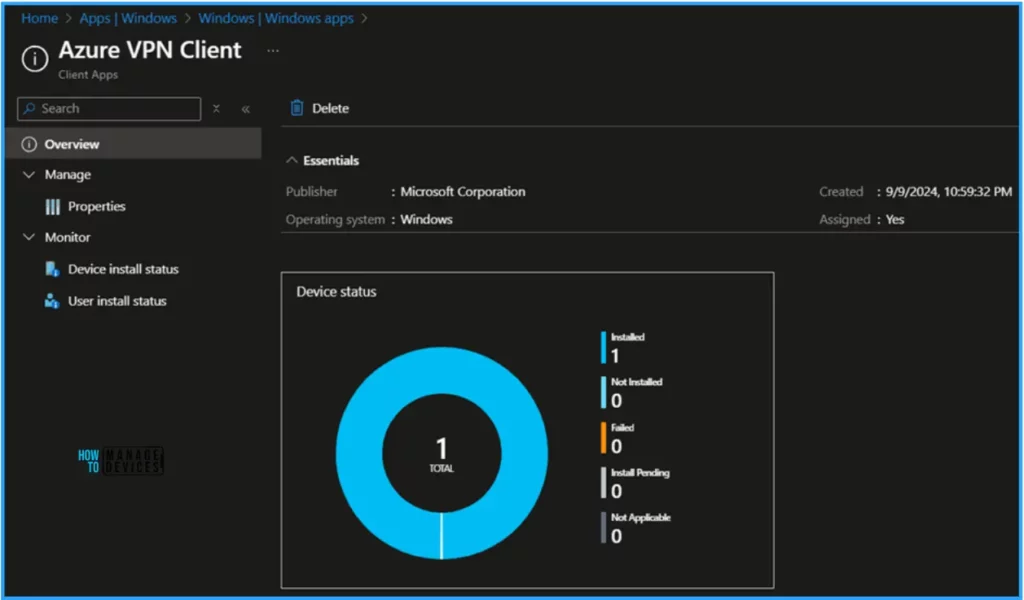Click the Client Apps subtitle

(88, 74)
